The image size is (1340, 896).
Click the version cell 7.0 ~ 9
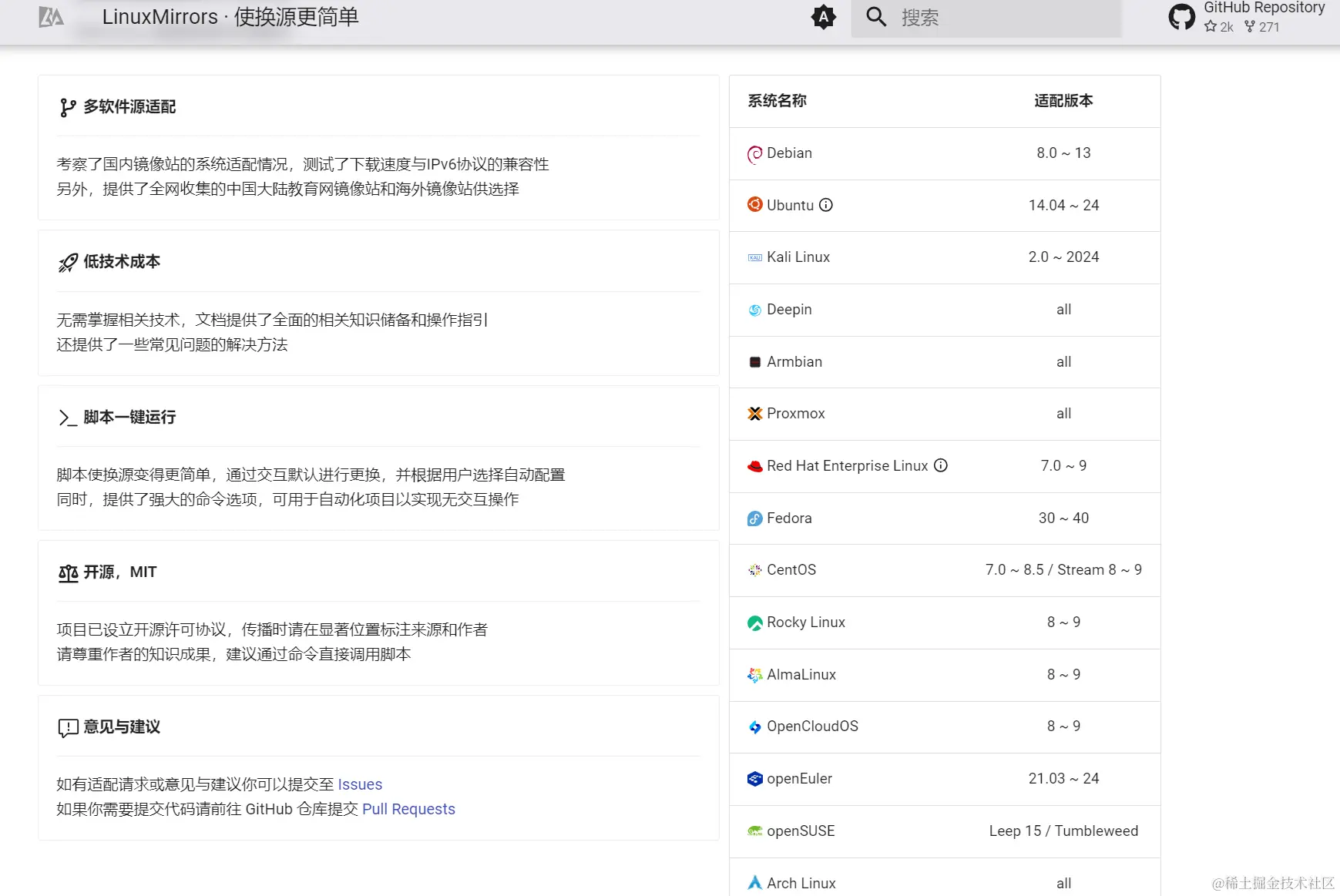1063,465
